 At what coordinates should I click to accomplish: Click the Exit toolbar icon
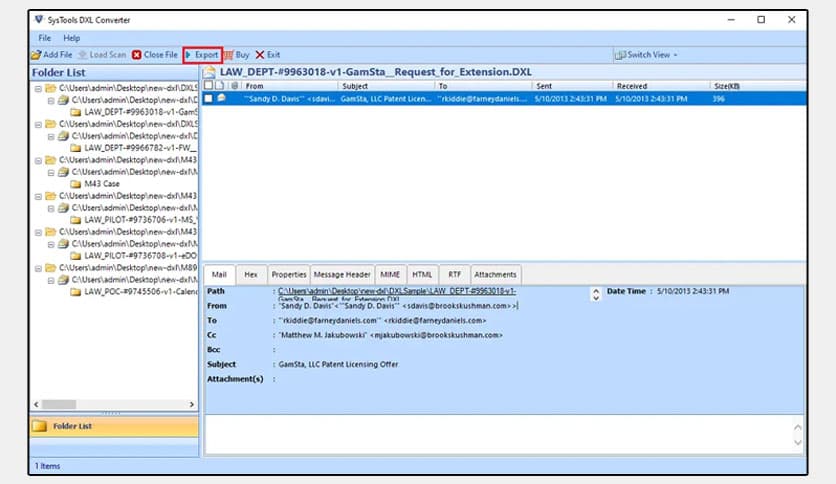[260, 55]
